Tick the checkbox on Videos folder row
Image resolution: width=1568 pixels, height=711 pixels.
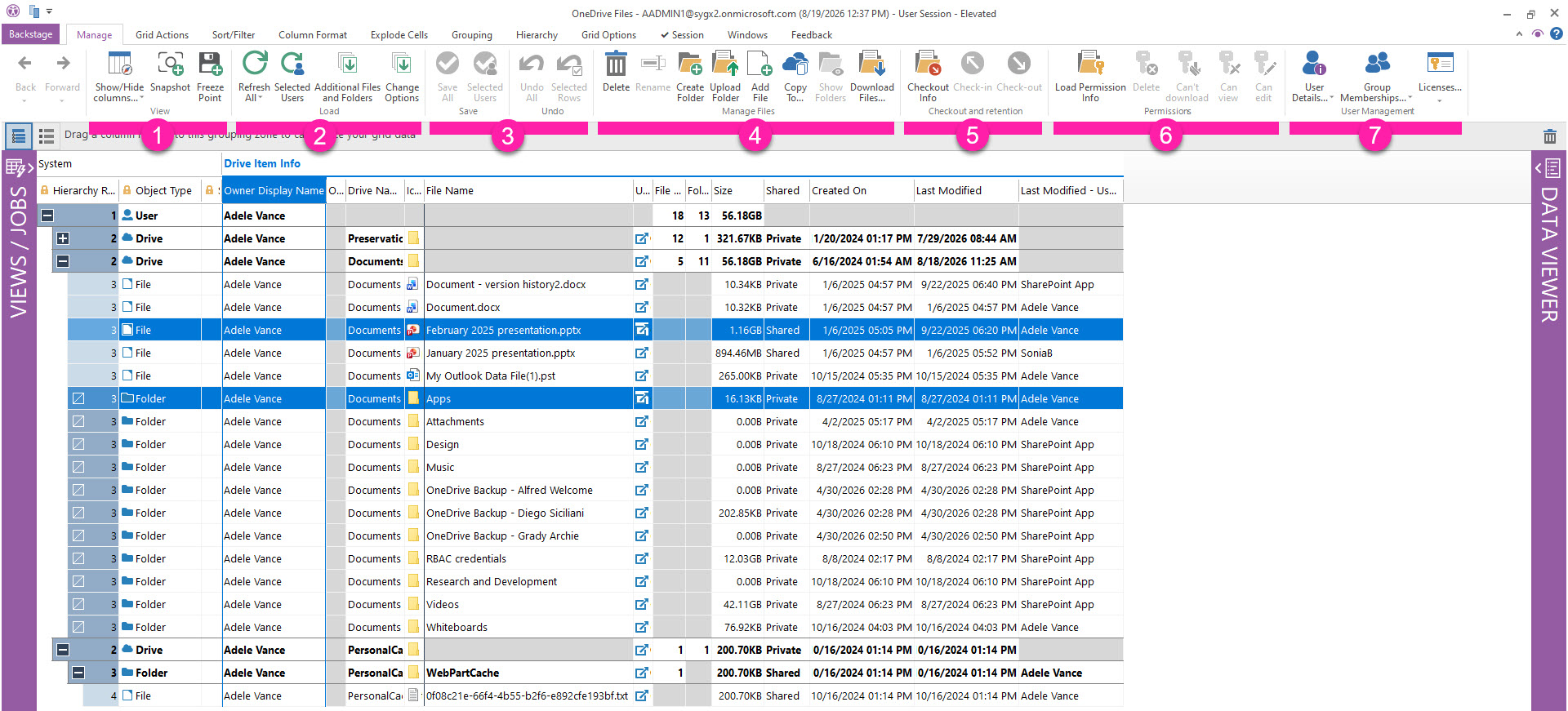pyautogui.click(x=78, y=605)
